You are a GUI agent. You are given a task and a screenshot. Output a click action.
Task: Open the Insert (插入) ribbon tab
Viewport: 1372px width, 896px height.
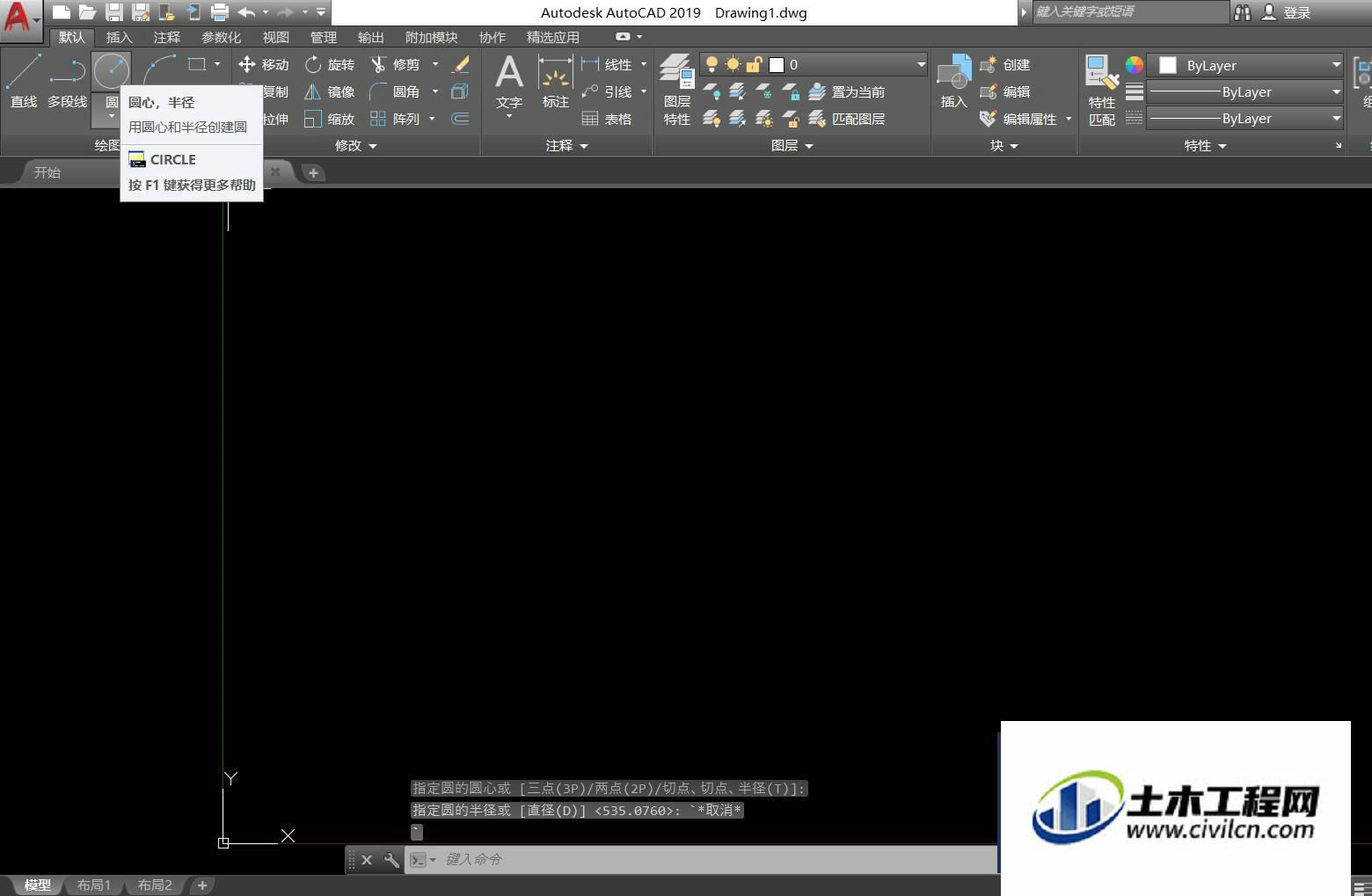click(x=119, y=37)
